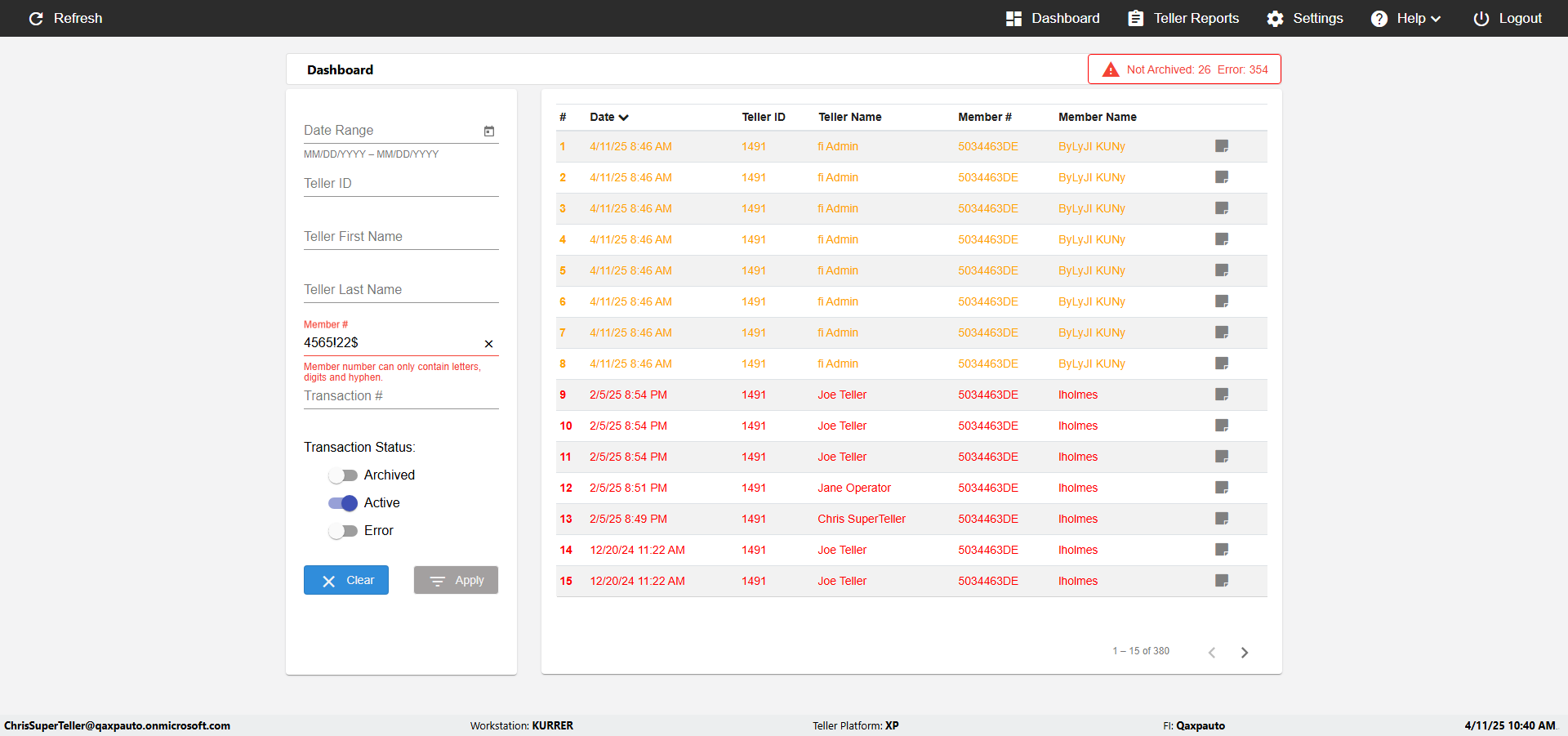Open the note icon for row 12
This screenshot has height=736, width=1568.
point(1222,488)
